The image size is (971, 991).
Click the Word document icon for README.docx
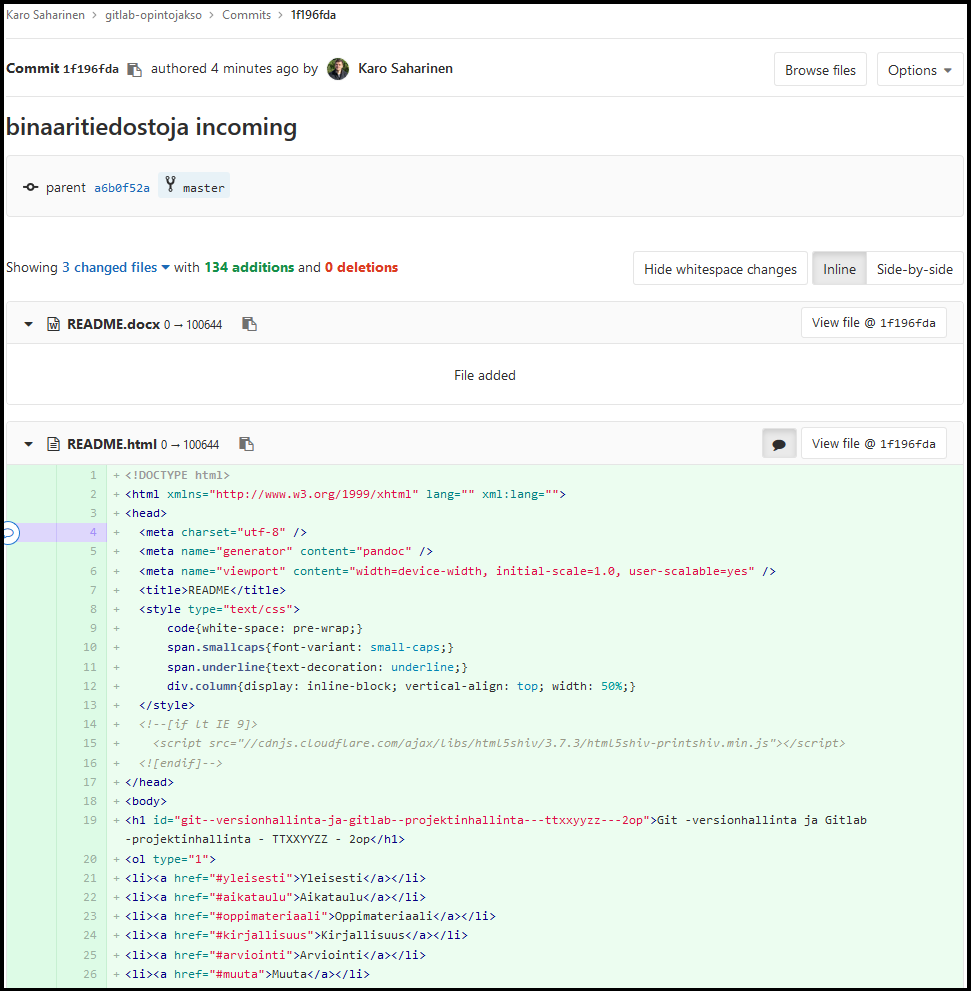(54, 324)
